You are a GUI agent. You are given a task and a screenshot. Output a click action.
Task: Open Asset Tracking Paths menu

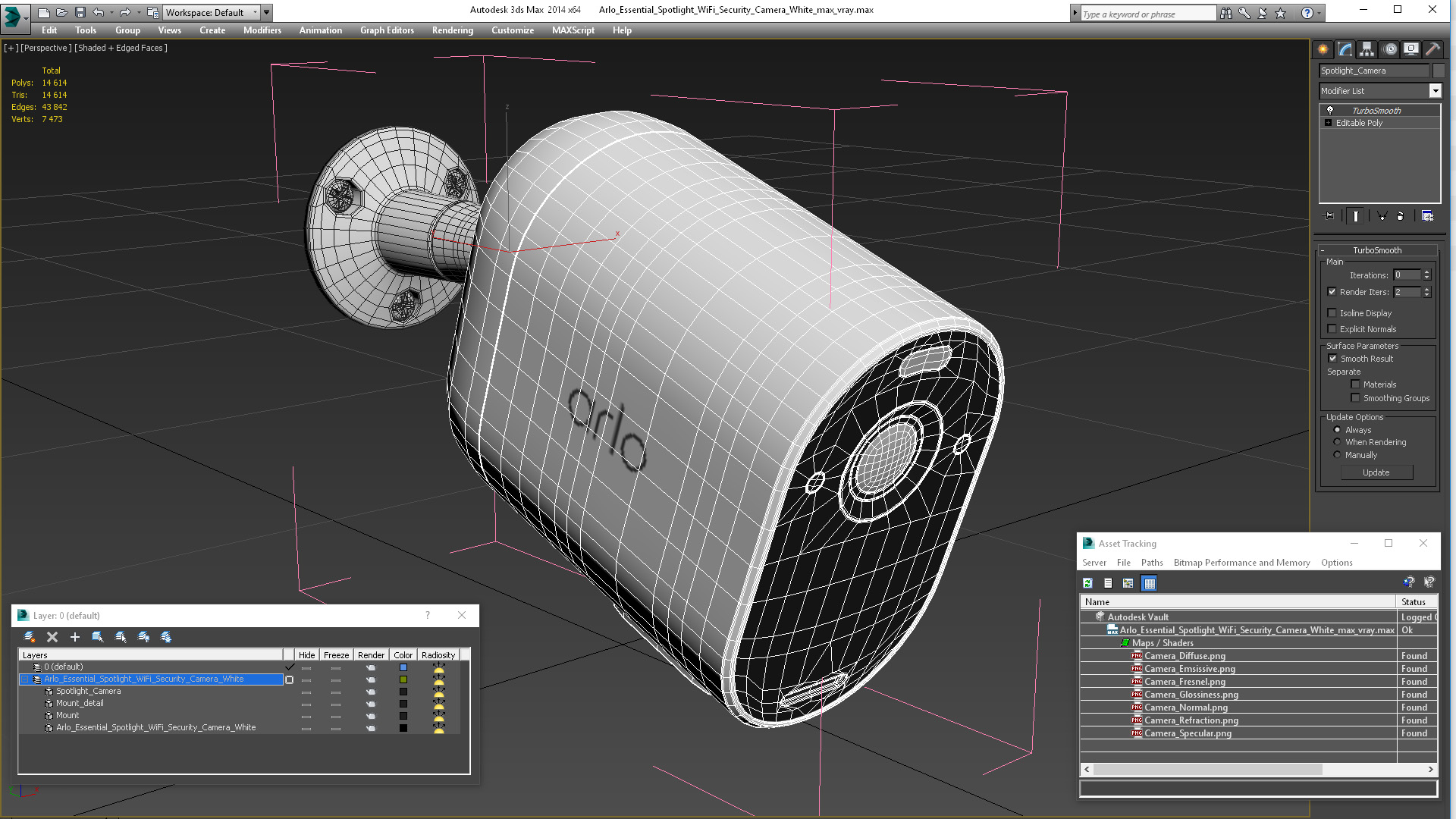(1152, 563)
